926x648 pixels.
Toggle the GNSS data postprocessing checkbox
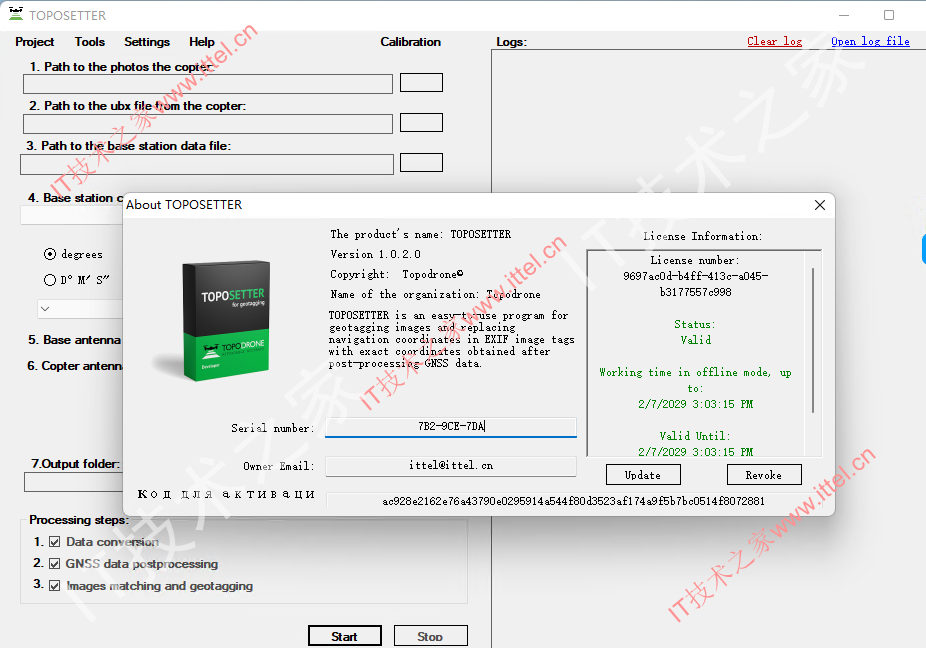click(x=55, y=564)
